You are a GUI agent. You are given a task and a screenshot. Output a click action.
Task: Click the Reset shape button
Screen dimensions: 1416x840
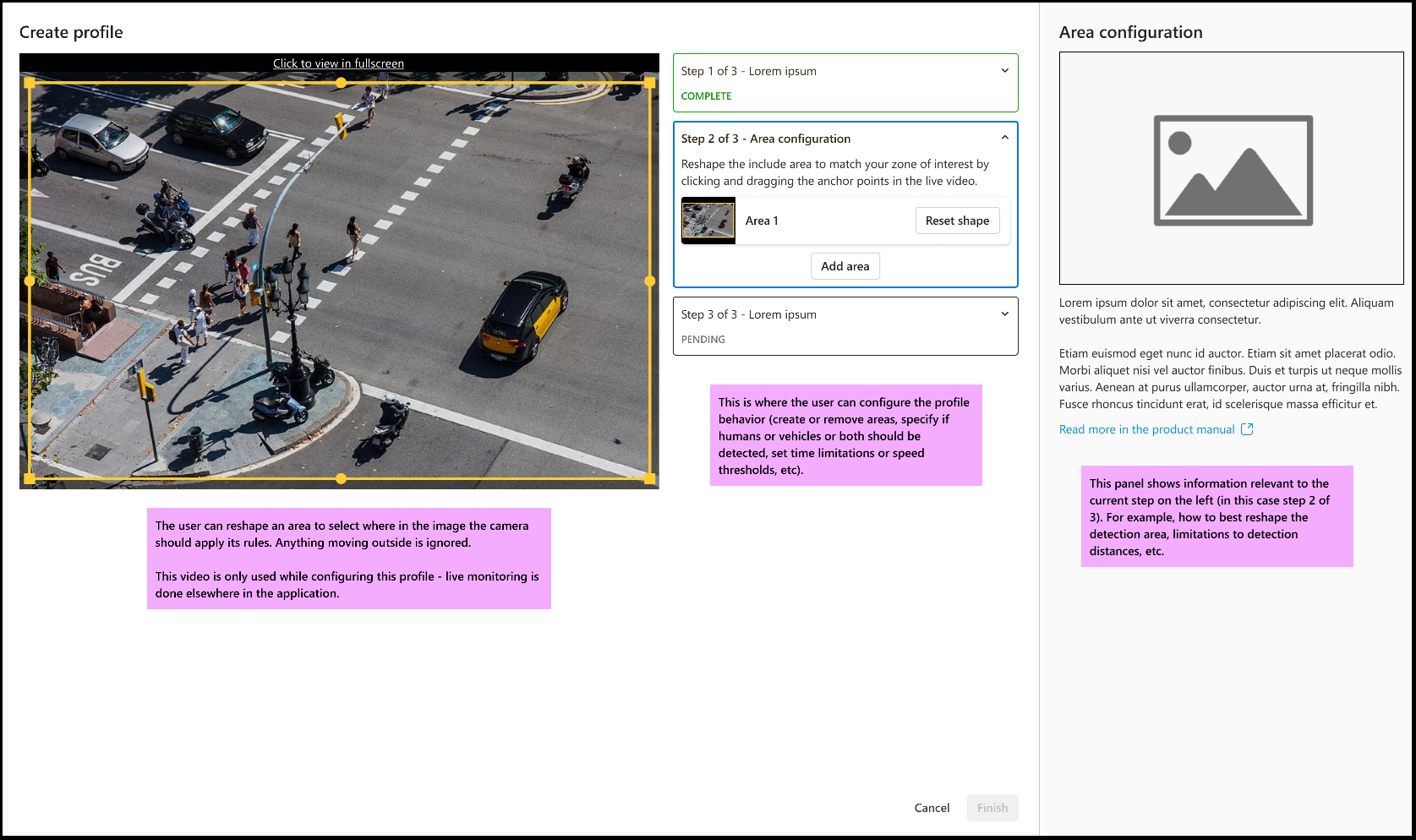(957, 221)
